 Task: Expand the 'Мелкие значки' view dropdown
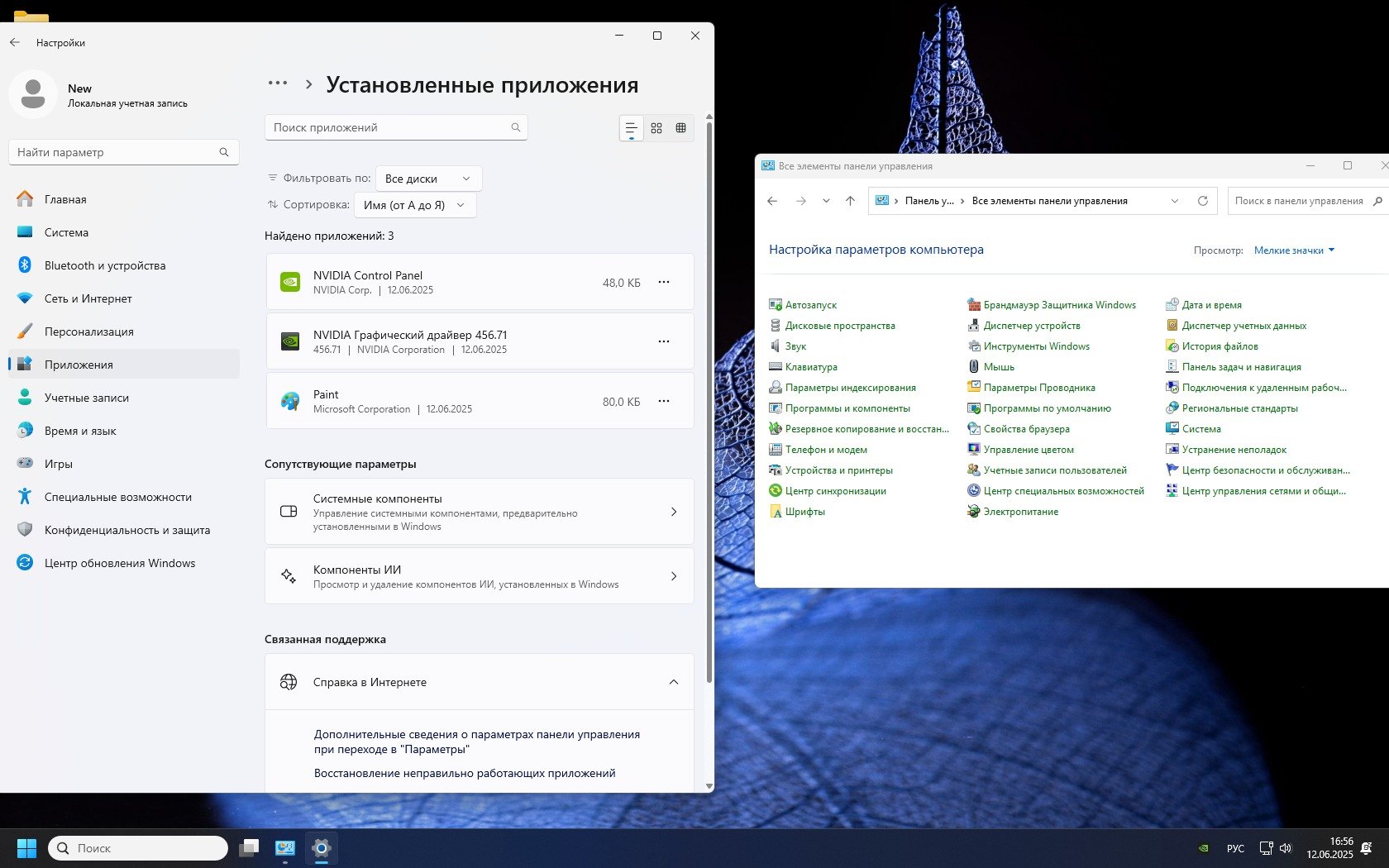pos(1294,250)
